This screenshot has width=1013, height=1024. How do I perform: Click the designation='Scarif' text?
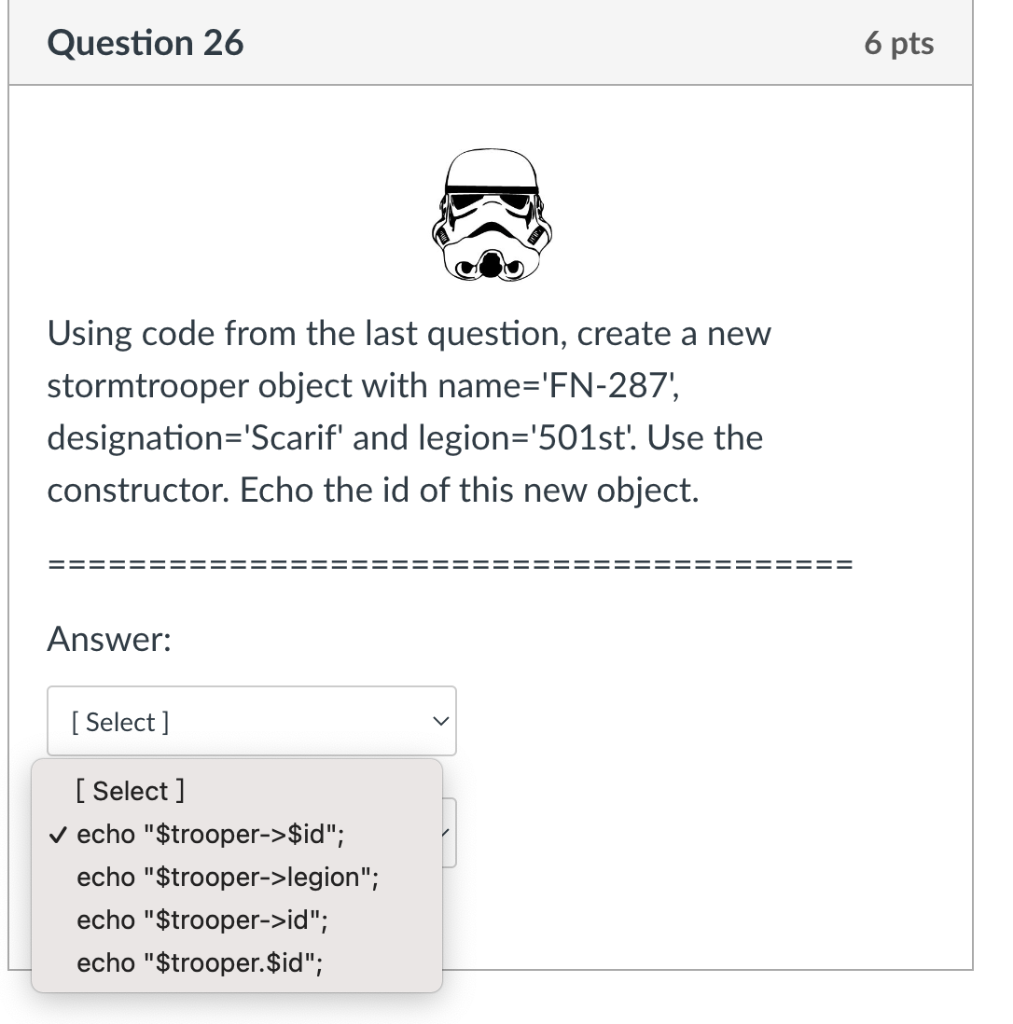click(190, 437)
